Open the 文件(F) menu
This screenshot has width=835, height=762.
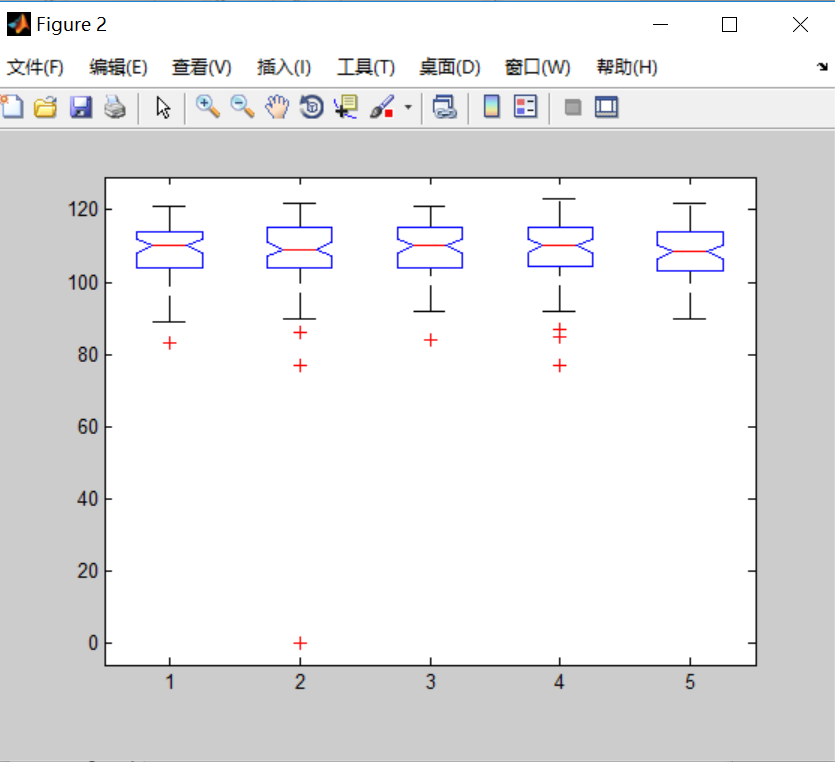coord(35,67)
